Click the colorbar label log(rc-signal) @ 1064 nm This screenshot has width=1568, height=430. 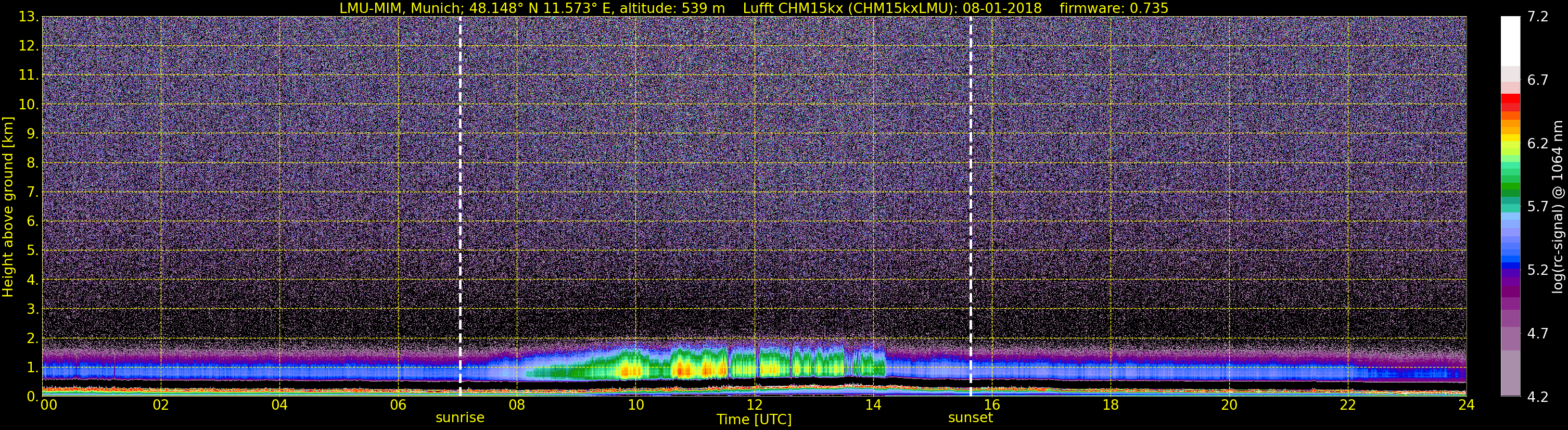(x=1558, y=207)
